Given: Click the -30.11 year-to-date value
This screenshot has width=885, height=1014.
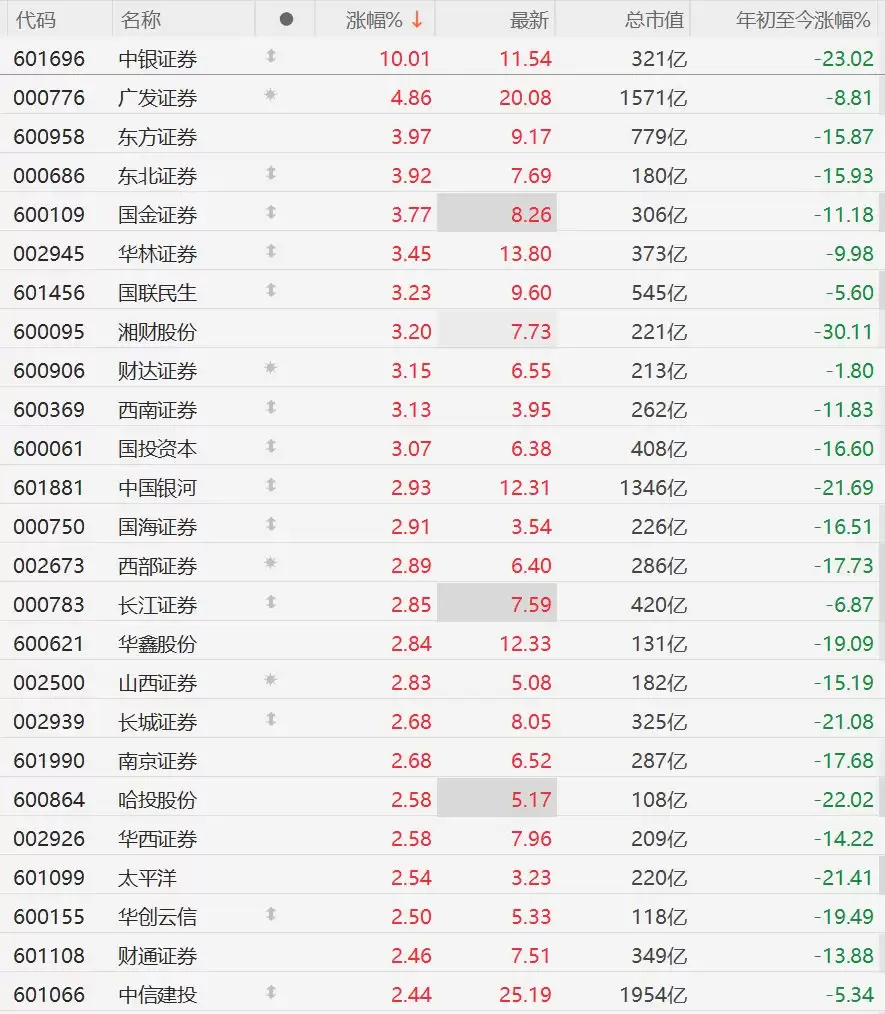Looking at the screenshot, I should point(843,332).
